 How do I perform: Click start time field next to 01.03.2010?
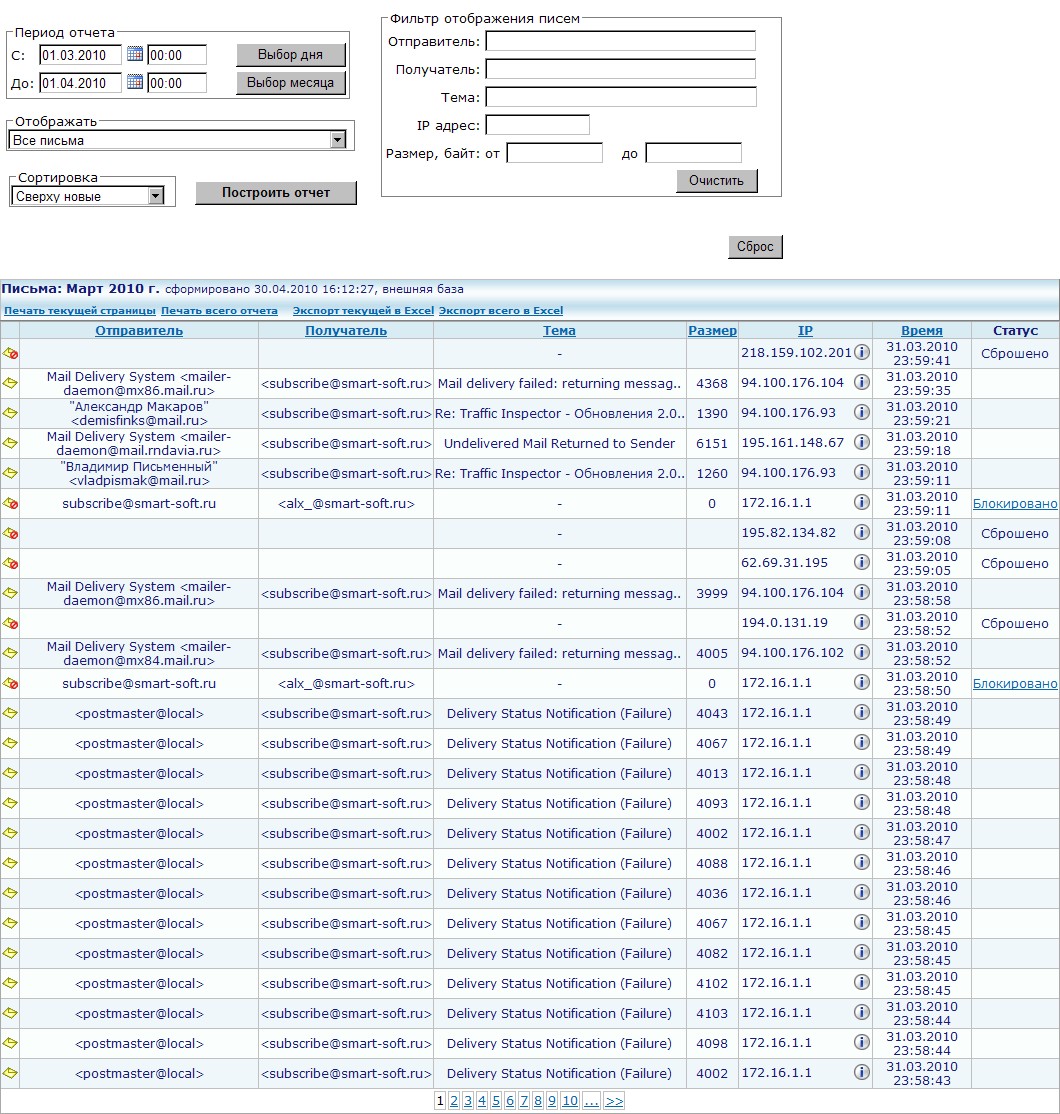pyautogui.click(x=177, y=55)
